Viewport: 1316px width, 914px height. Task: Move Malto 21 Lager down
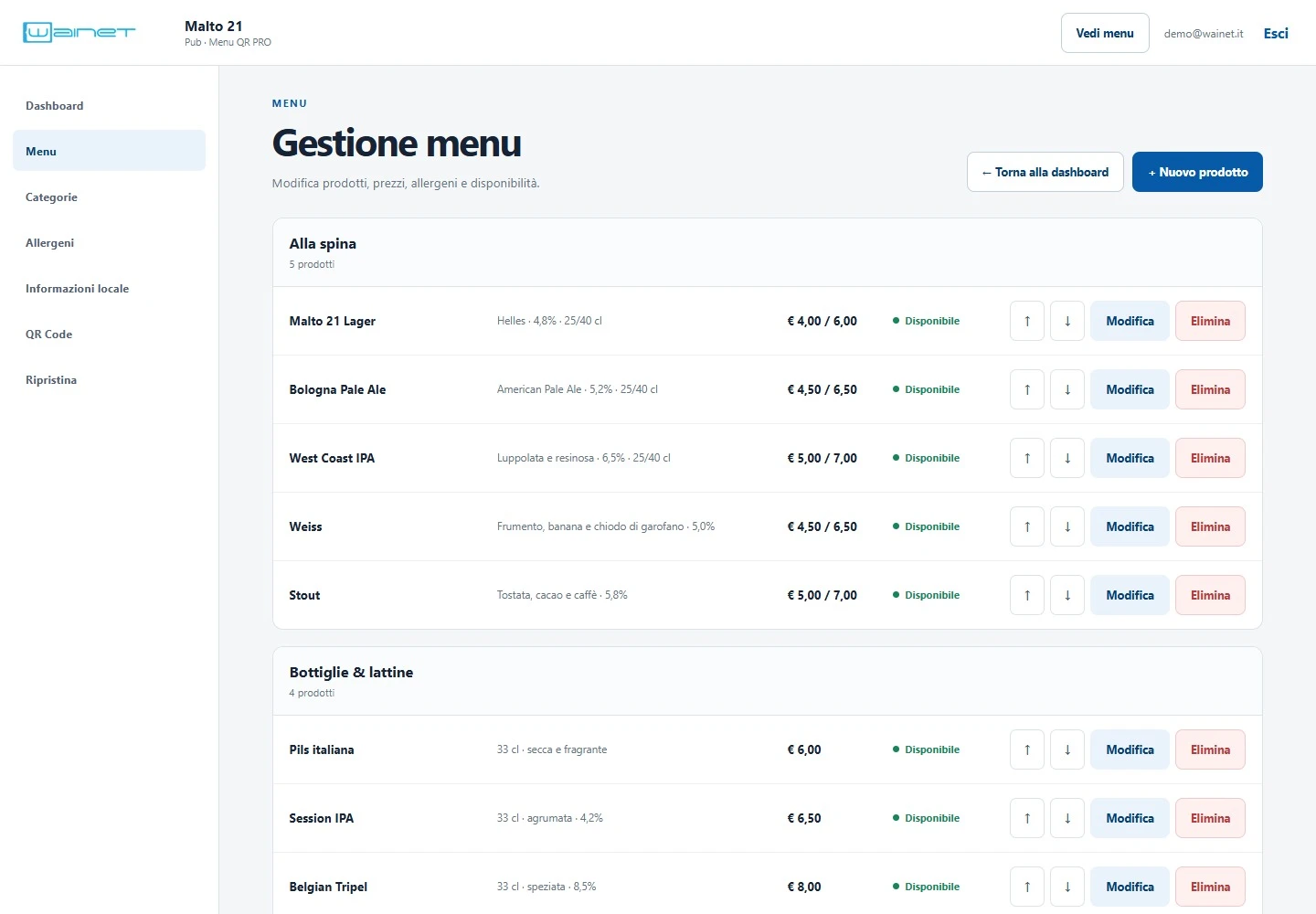coord(1067,321)
